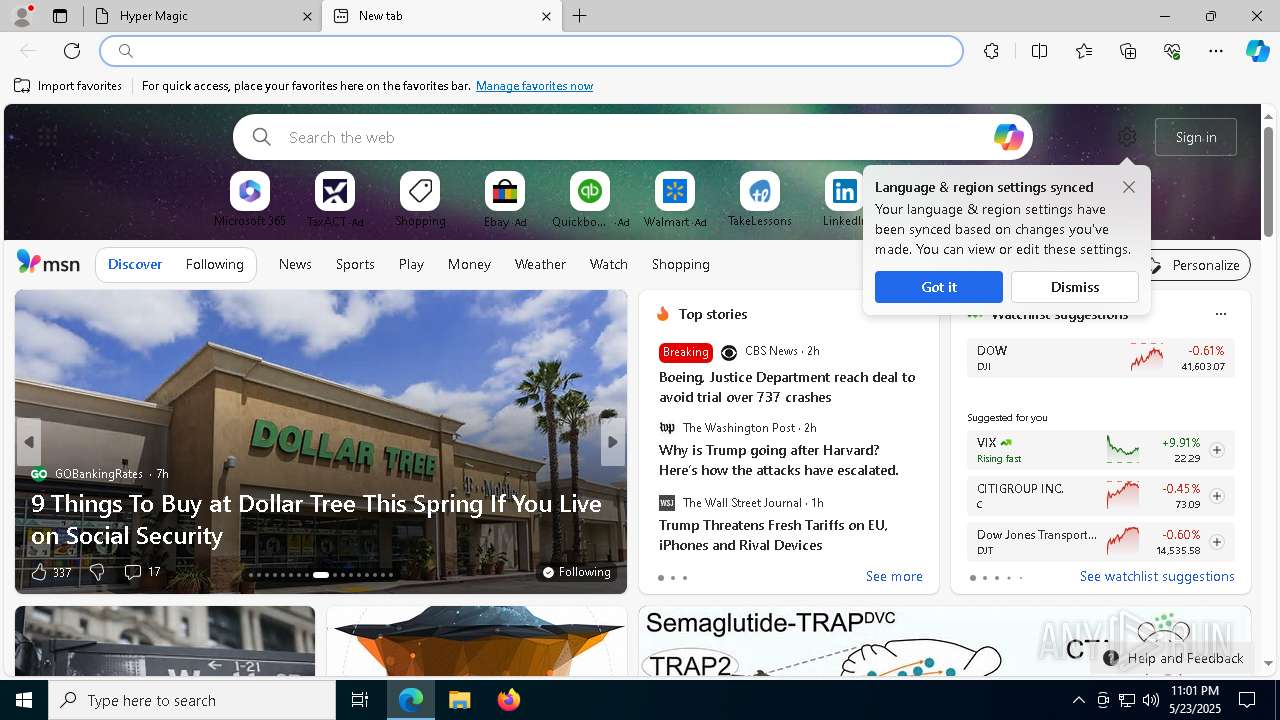Switch to the Hyper Magic tab
The height and width of the screenshot is (720, 1280).
203,16
